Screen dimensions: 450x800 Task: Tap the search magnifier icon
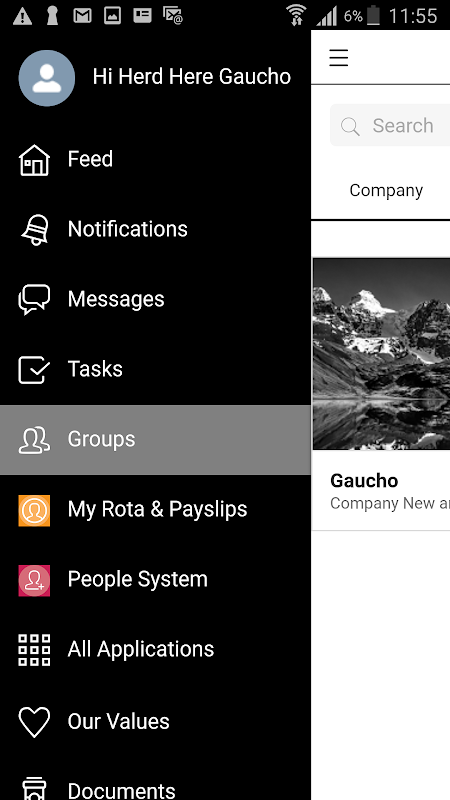coord(351,127)
